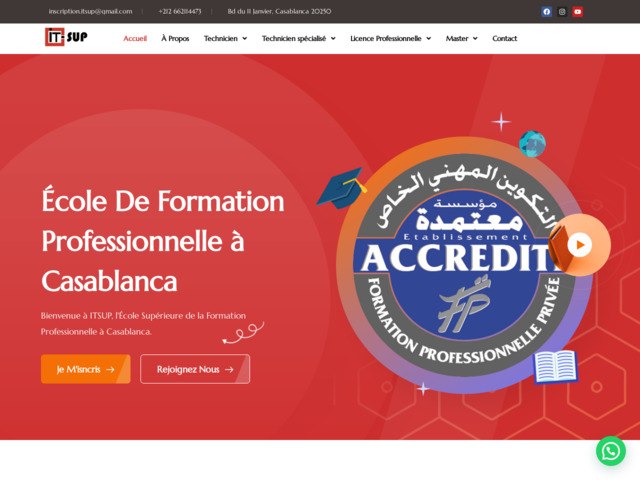Open the Facebook social icon

[x=547, y=11]
